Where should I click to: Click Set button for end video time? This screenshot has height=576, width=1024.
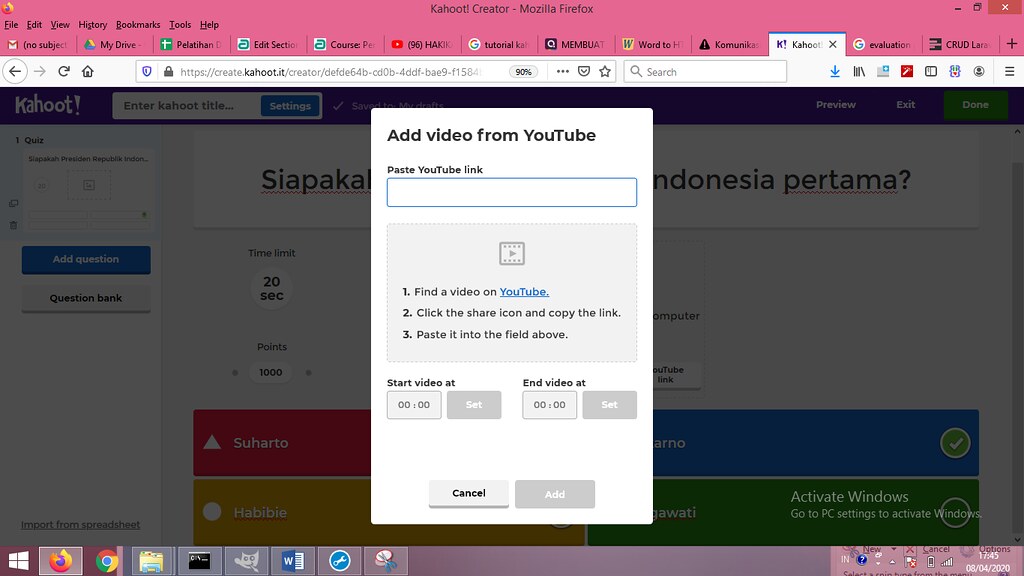(x=609, y=405)
